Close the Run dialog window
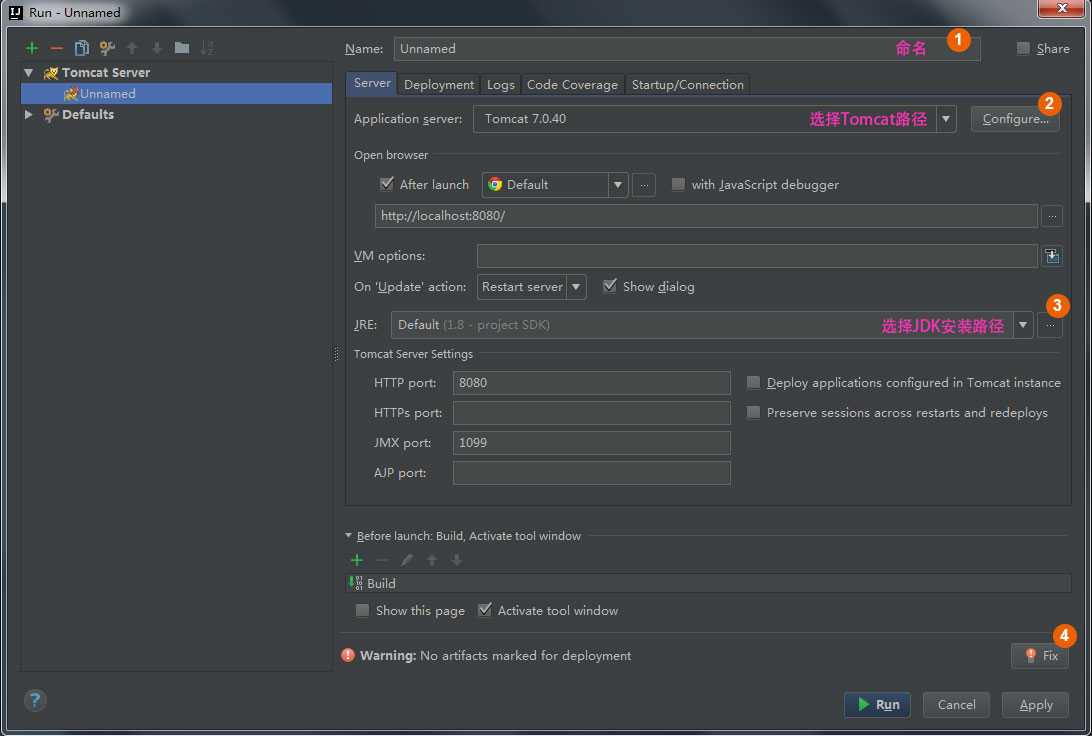This screenshot has width=1092, height=736. [x=1061, y=8]
